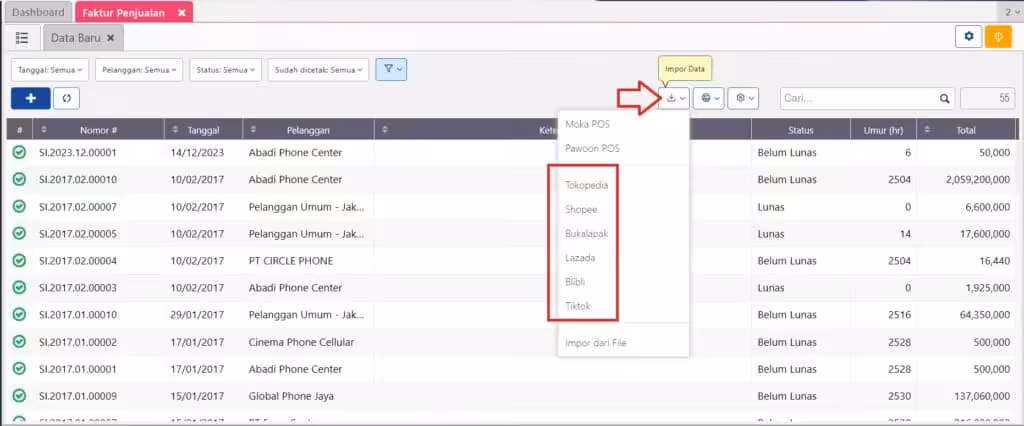Click status icon of SI.2017.02.00010
The width and height of the screenshot is (1024, 426).
pos(19,179)
